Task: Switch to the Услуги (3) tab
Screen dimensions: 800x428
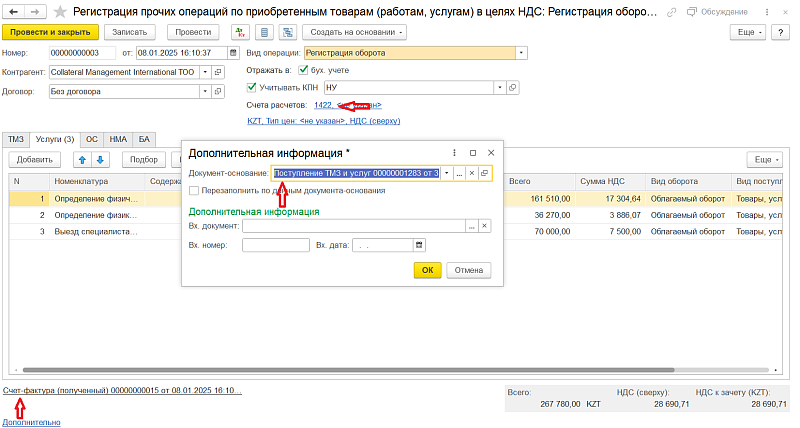Action: [55, 139]
